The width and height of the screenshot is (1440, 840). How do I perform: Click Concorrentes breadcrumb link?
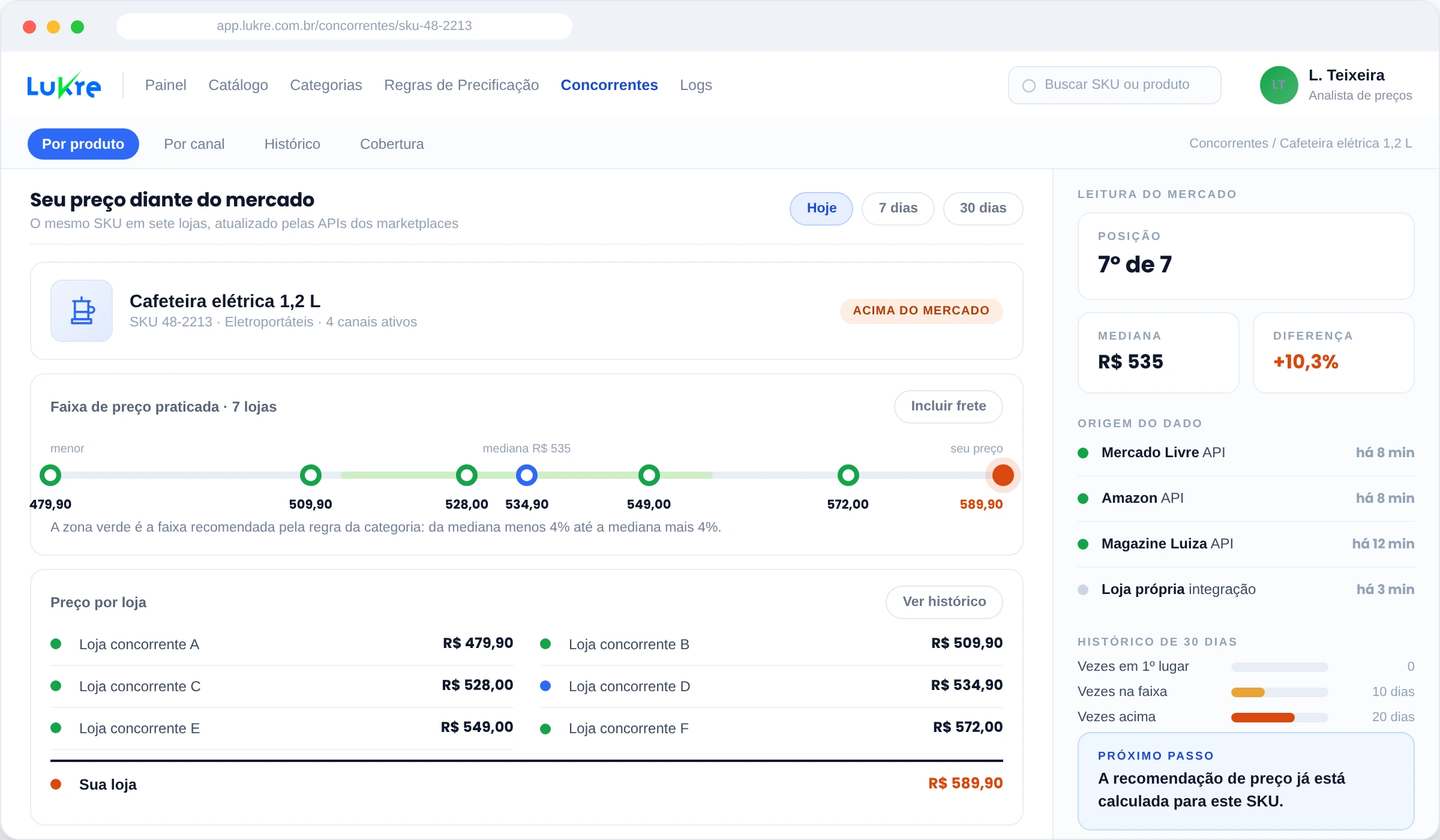pos(1228,143)
